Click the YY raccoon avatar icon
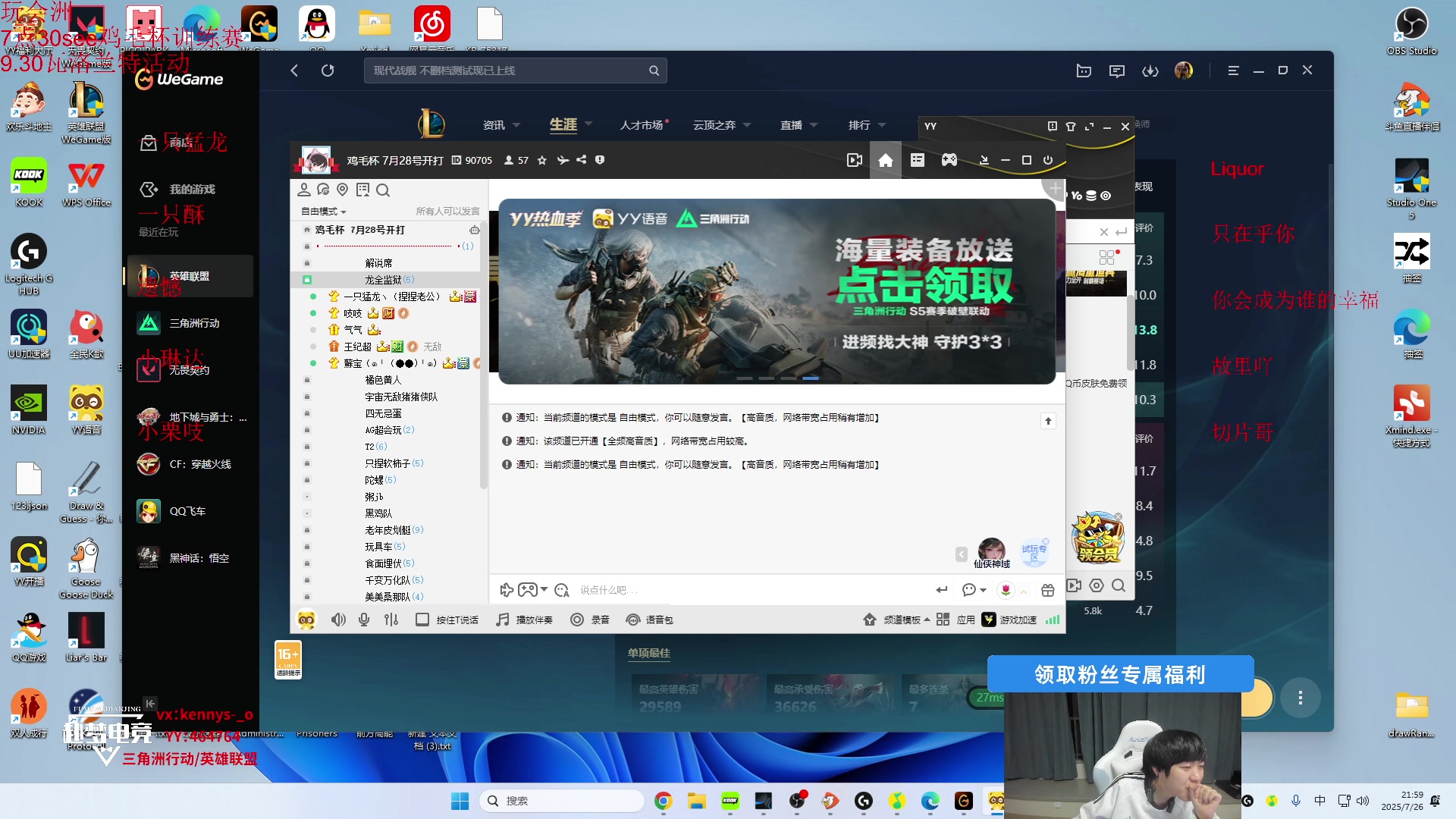 (x=306, y=620)
